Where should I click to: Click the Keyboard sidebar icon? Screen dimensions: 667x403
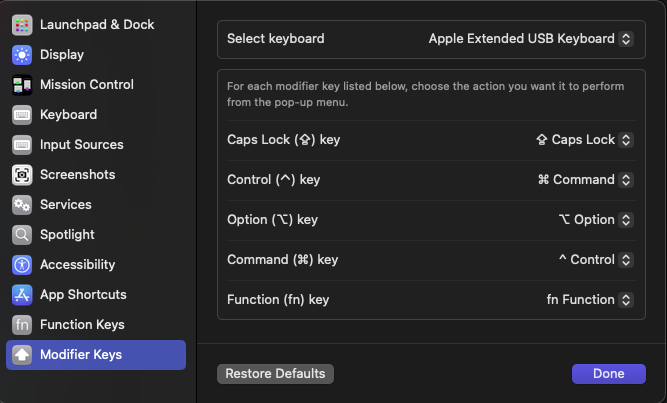point(22,114)
